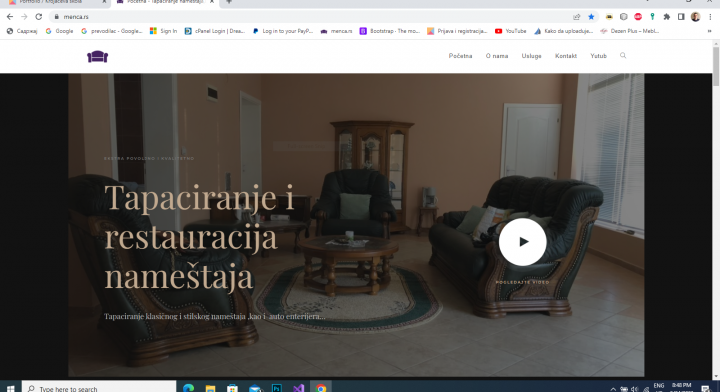This screenshot has width=720, height=392.
Task: Bookmark this page with the star icon
Action: tap(591, 17)
